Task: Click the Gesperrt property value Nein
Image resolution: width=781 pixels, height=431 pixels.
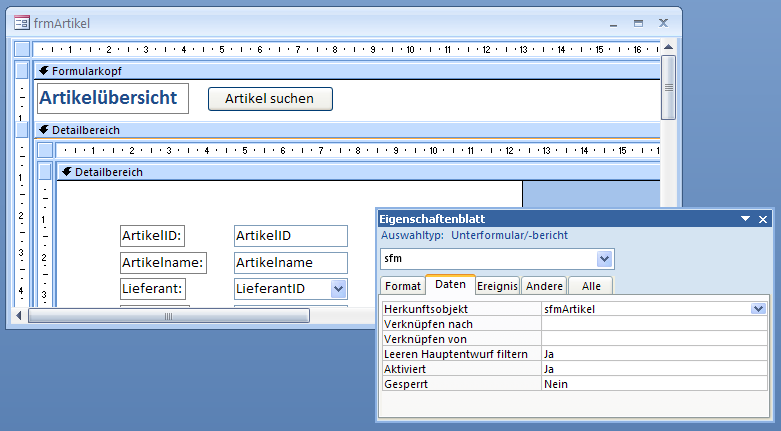Action: pyautogui.click(x=654, y=384)
